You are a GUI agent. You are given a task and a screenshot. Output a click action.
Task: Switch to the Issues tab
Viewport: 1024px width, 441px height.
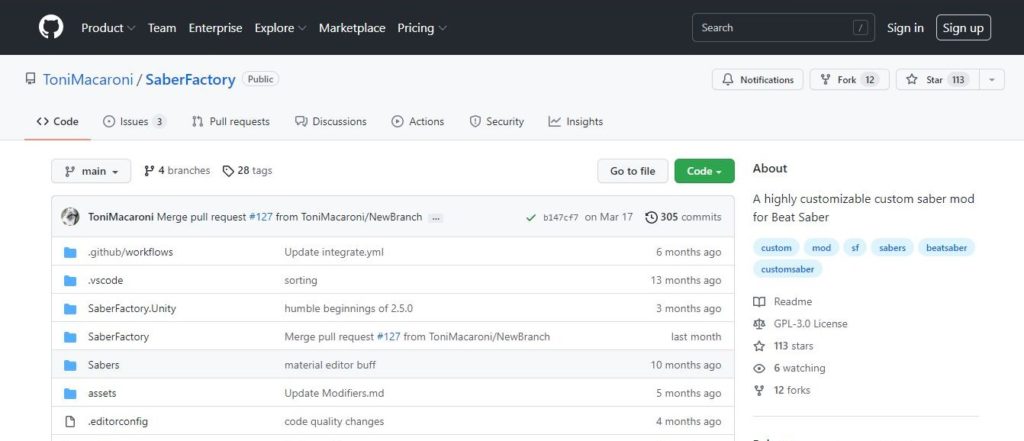pos(133,121)
